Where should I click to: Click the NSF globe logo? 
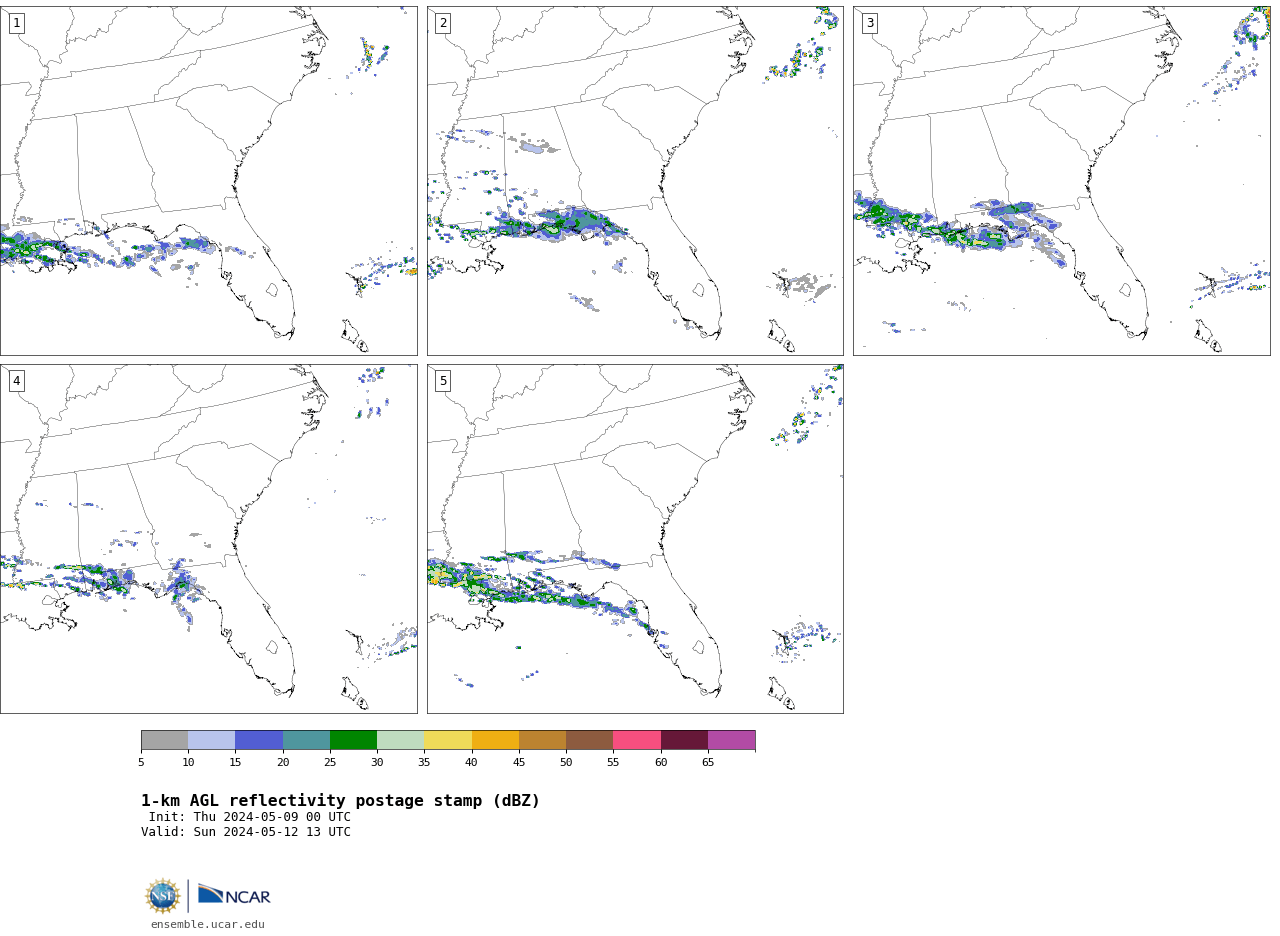coord(163,896)
